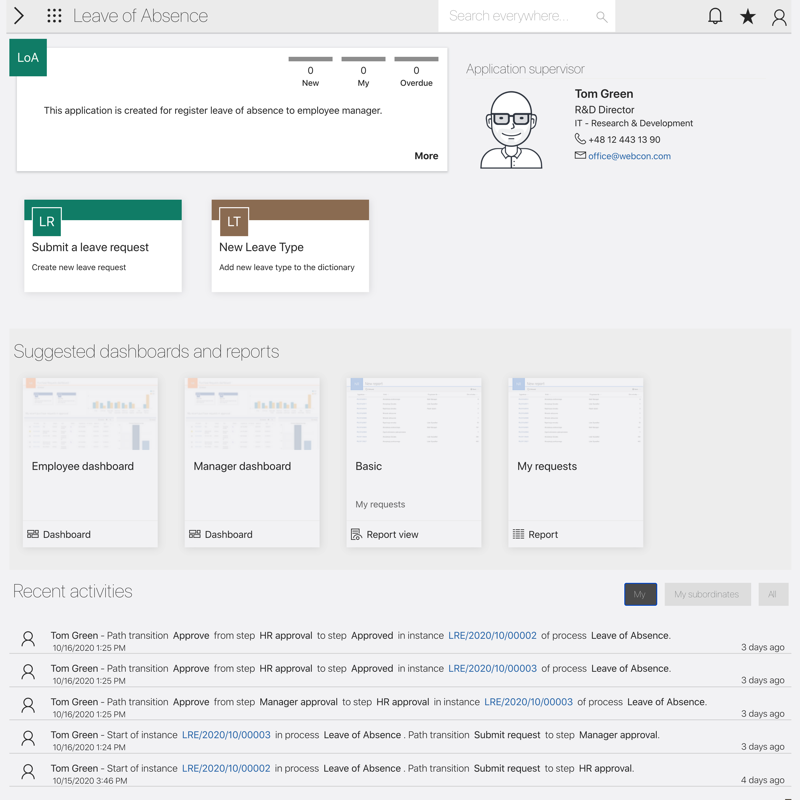
Task: Click the search magnifier icon
Action: tap(601, 17)
